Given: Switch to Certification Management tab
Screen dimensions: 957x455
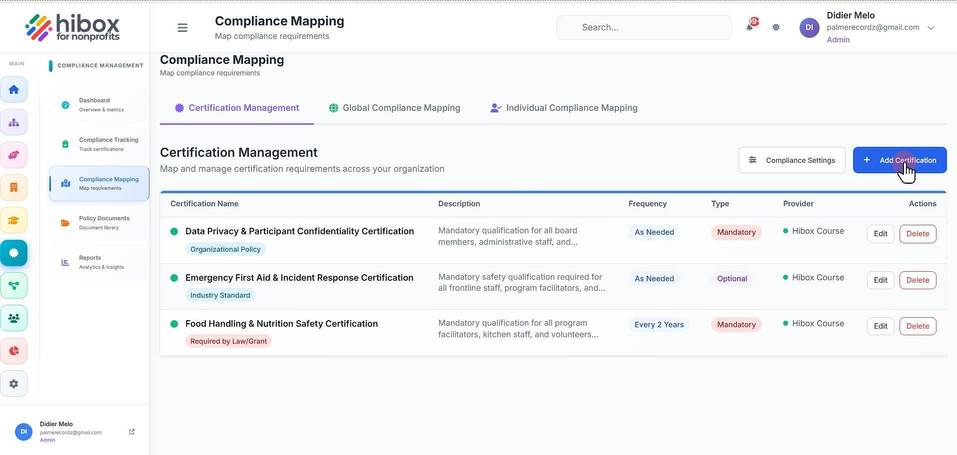Looking at the screenshot, I should point(237,108).
